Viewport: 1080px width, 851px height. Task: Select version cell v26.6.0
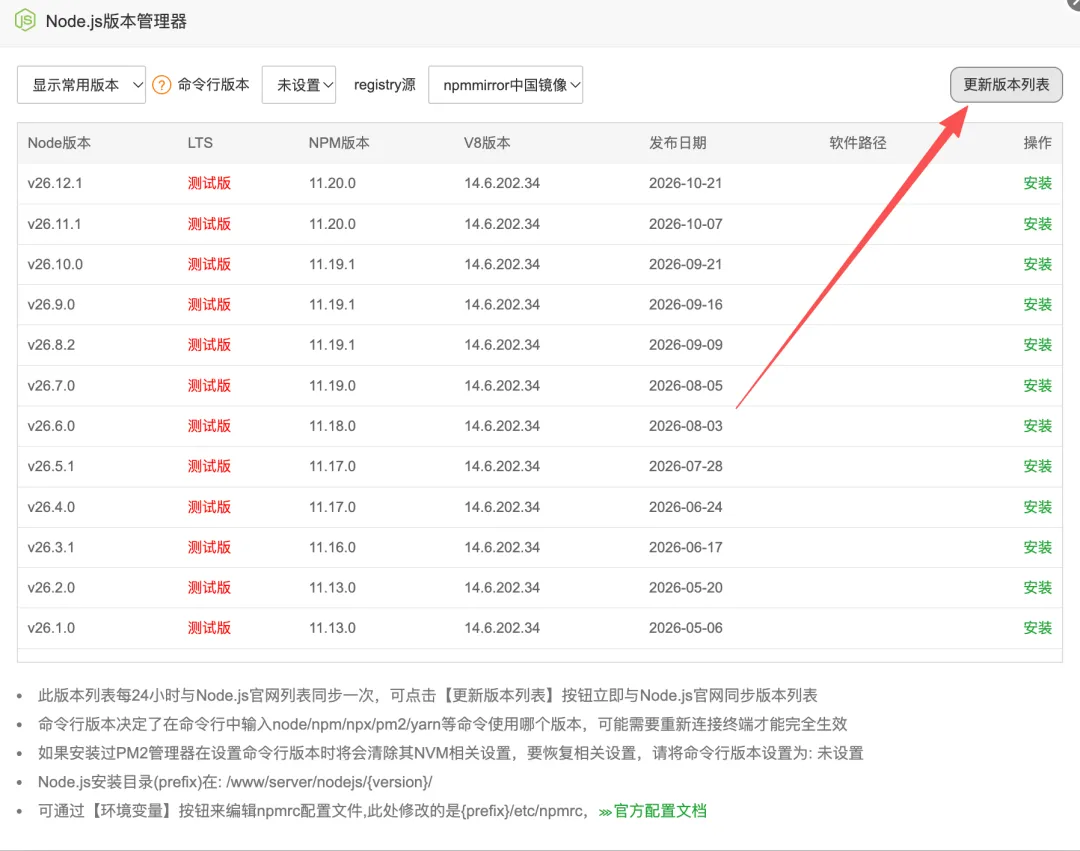pyautogui.click(x=51, y=426)
